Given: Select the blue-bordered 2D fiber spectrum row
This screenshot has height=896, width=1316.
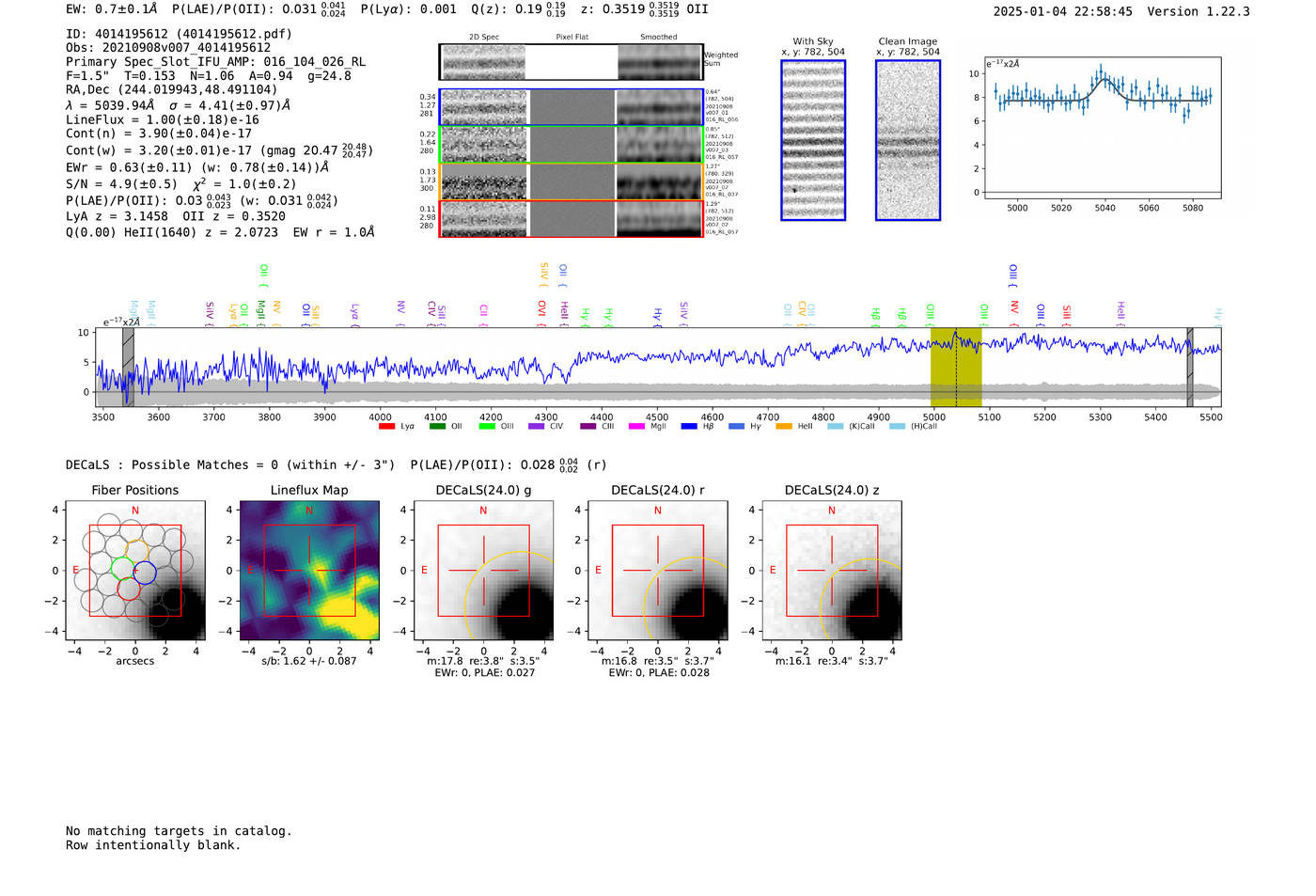Looking at the screenshot, I should [x=572, y=107].
